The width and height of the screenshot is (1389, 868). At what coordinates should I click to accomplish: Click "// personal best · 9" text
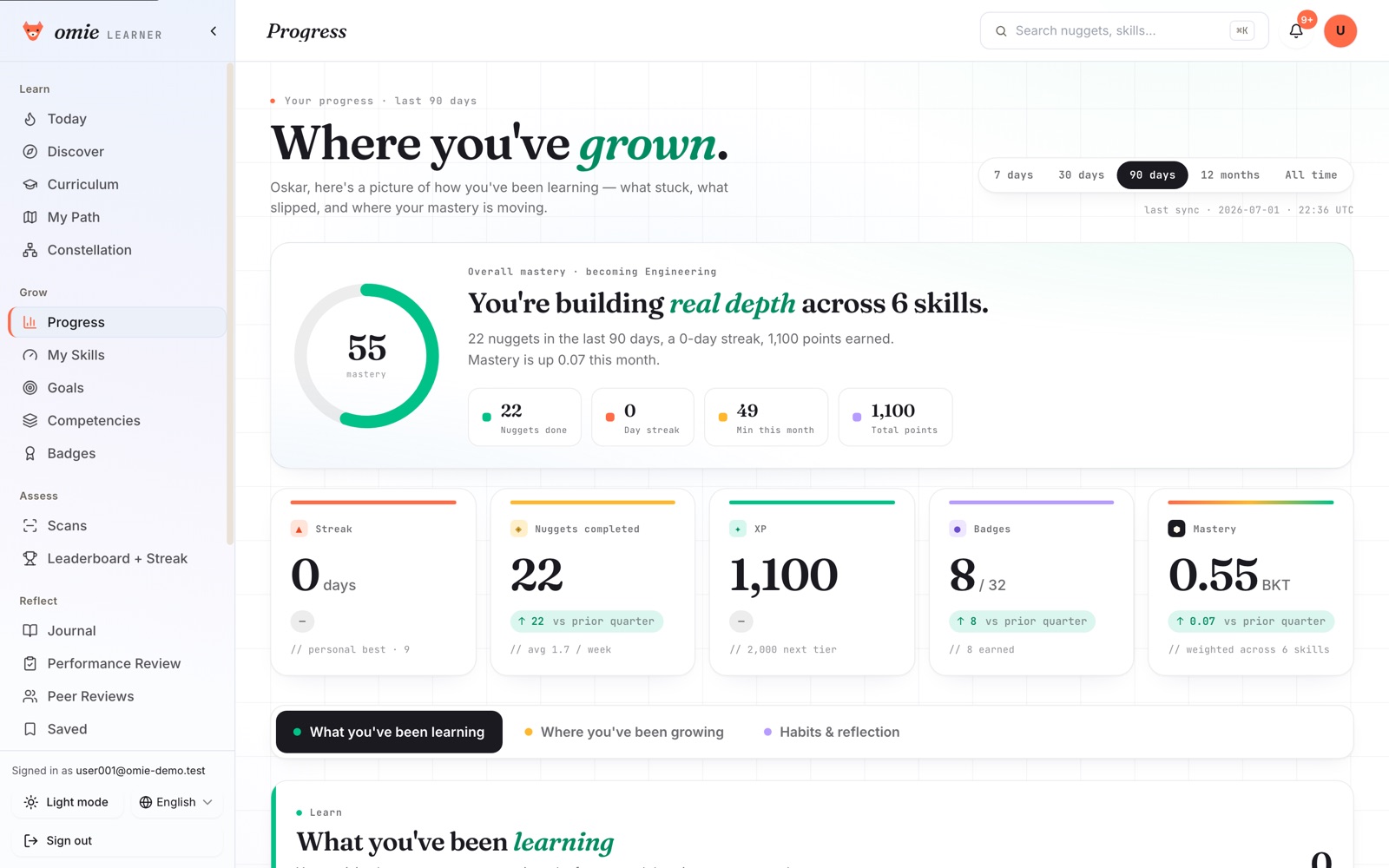click(x=351, y=649)
